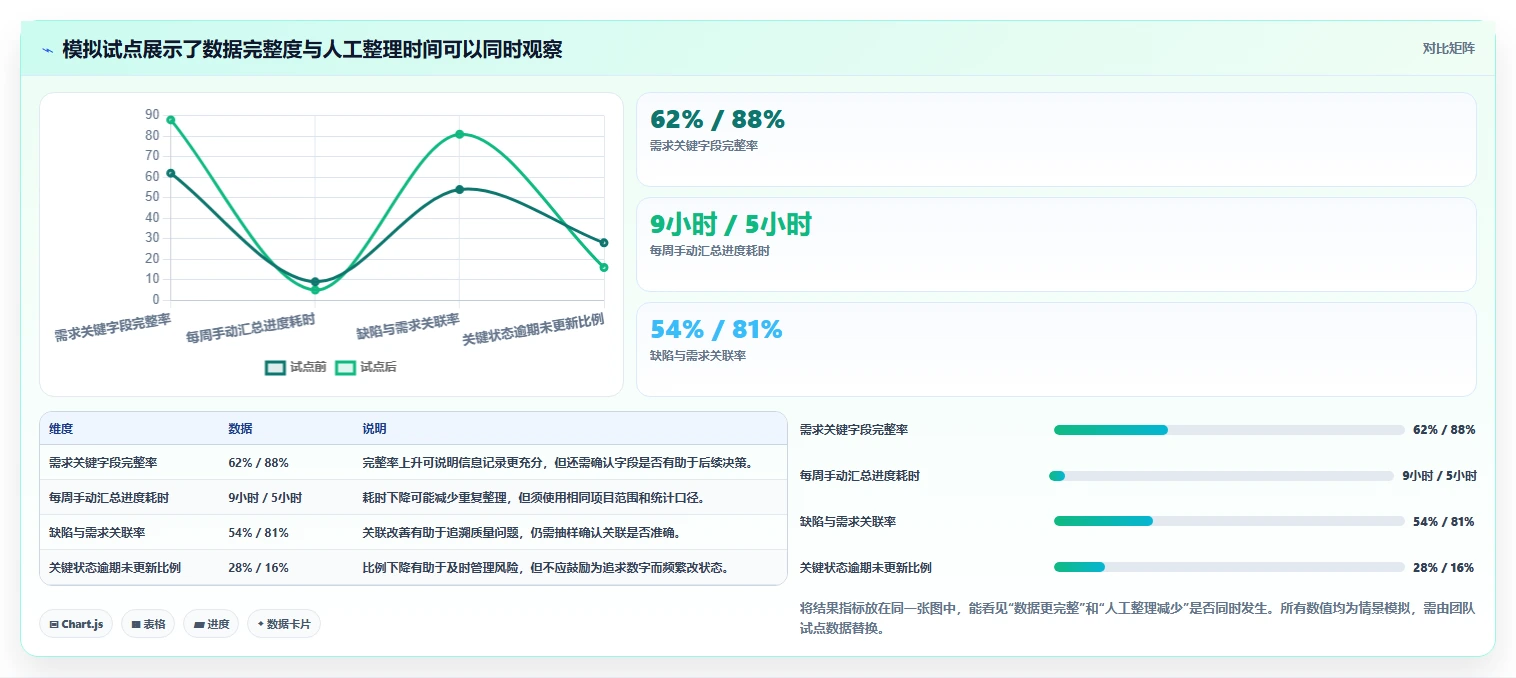Click table value 9小时 / 5小时
The height and width of the screenshot is (678, 1516).
(x=265, y=498)
